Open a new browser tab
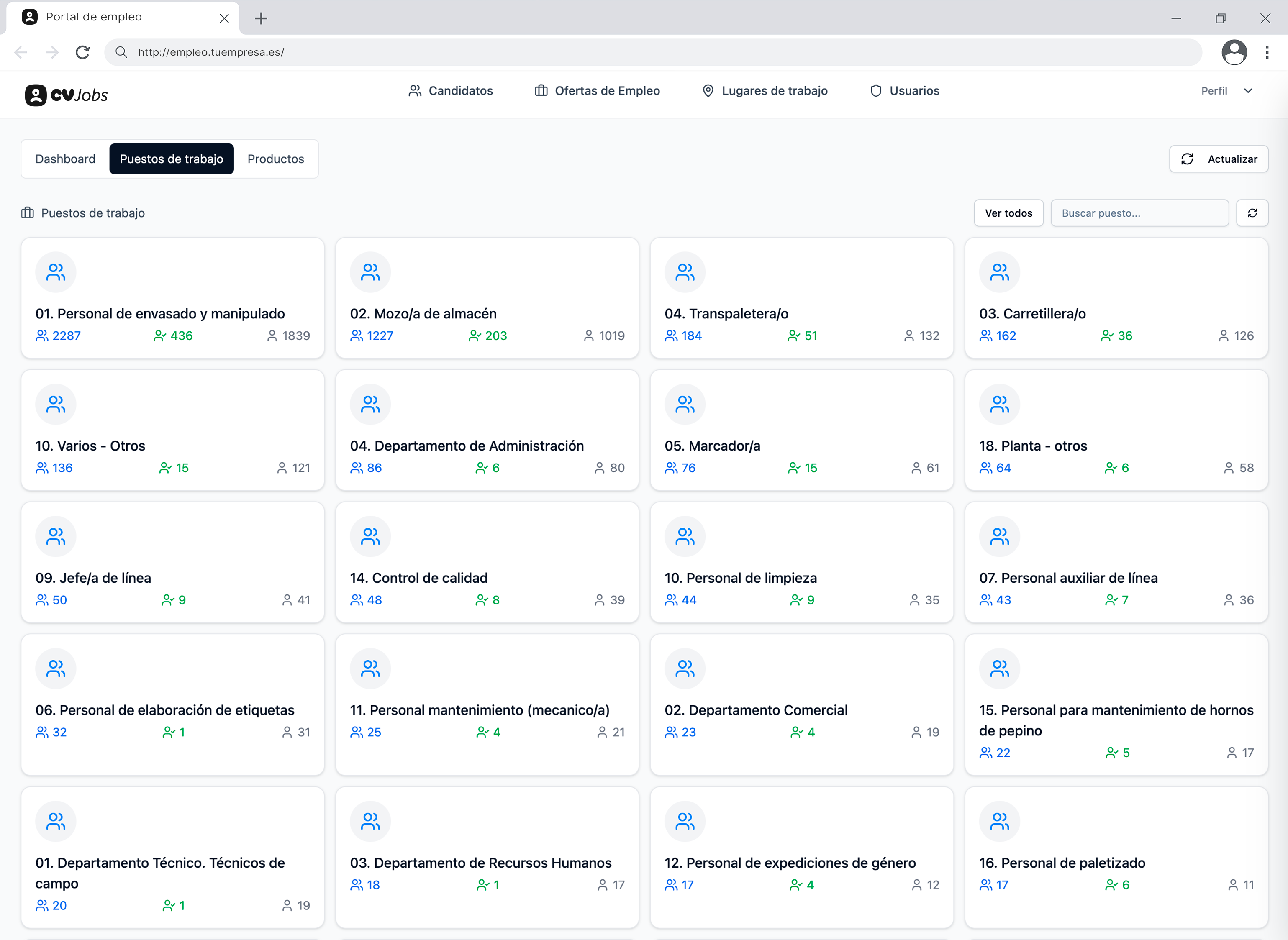The height and width of the screenshot is (940, 1288). pyautogui.click(x=261, y=18)
